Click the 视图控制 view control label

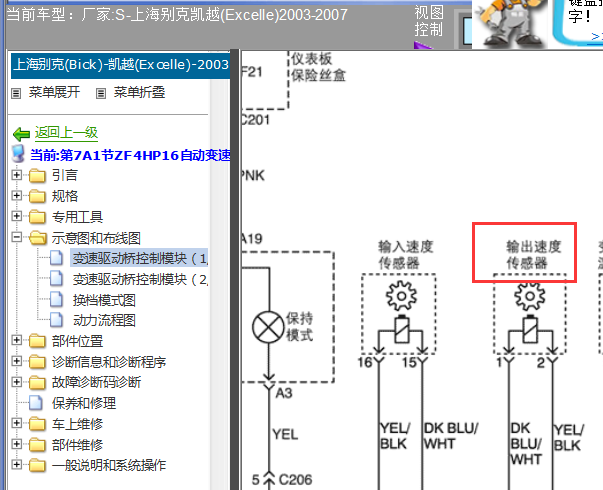[x=428, y=21]
